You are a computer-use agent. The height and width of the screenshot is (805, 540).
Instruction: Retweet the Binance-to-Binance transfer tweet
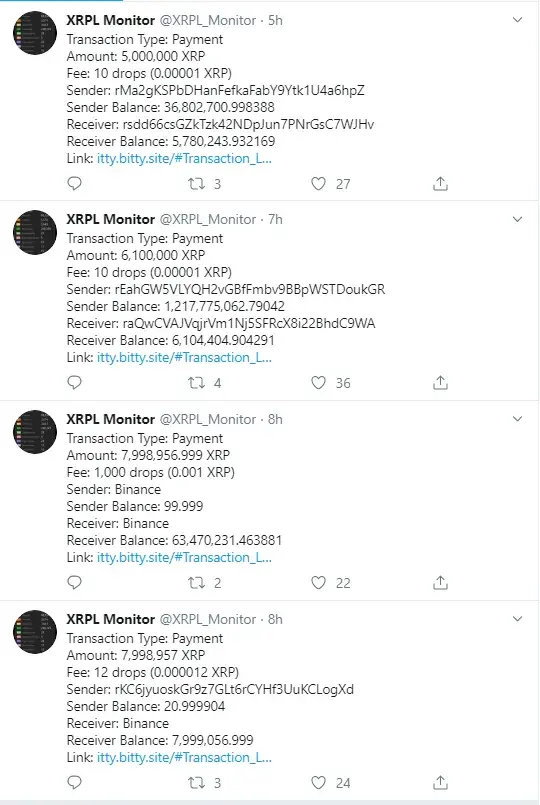(197, 583)
